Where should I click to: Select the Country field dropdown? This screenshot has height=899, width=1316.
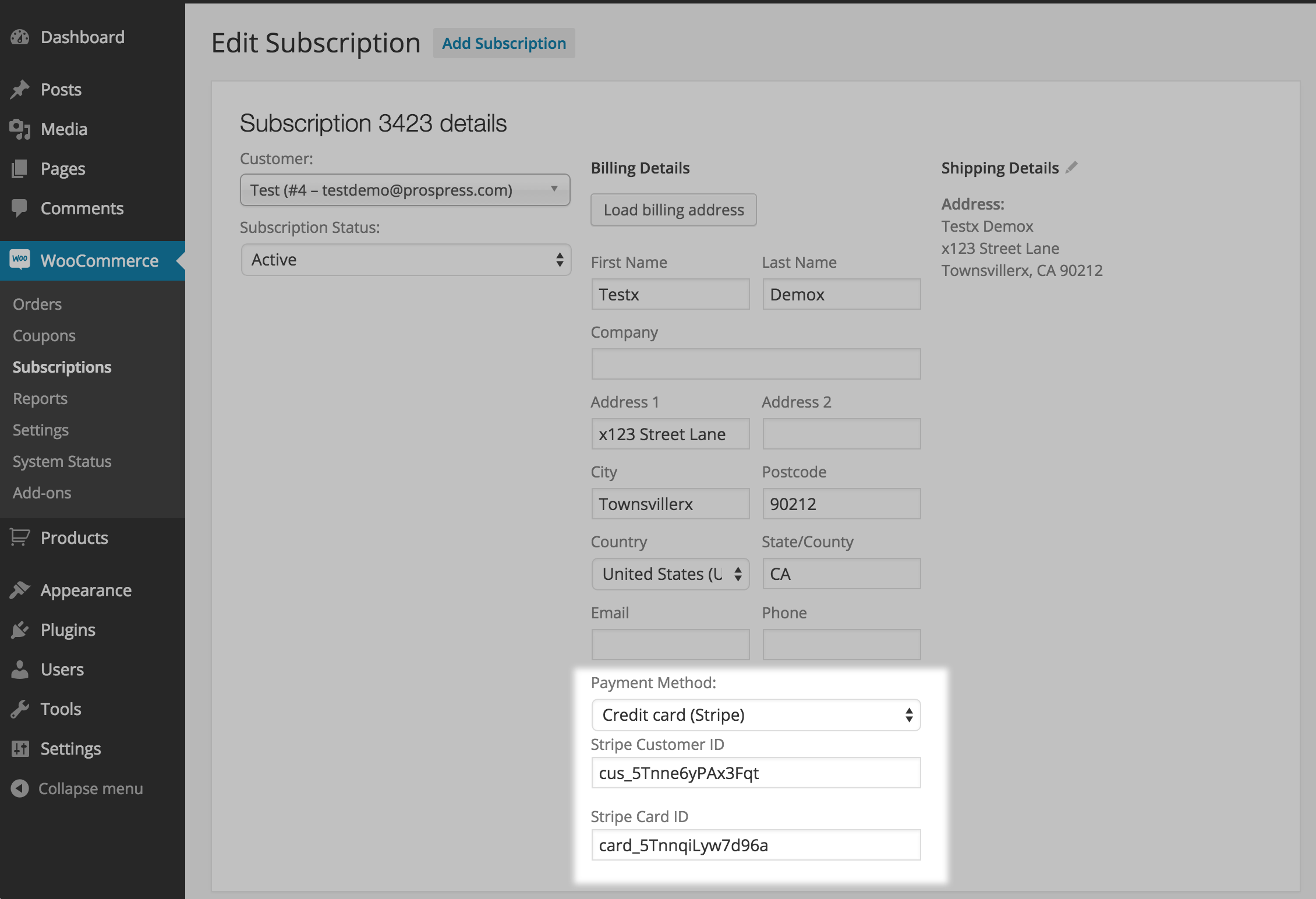coord(671,573)
